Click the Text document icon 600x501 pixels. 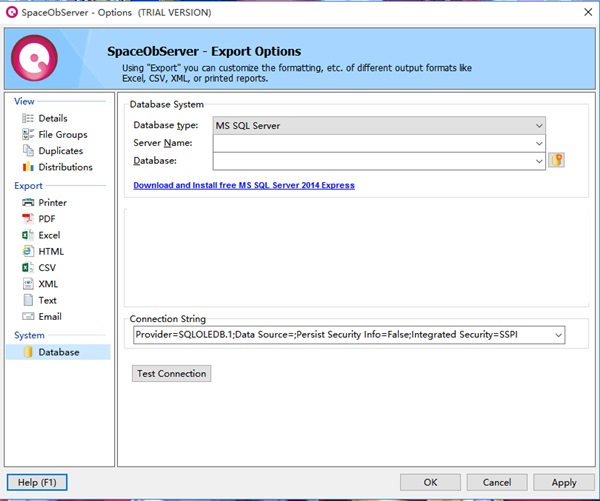28,300
